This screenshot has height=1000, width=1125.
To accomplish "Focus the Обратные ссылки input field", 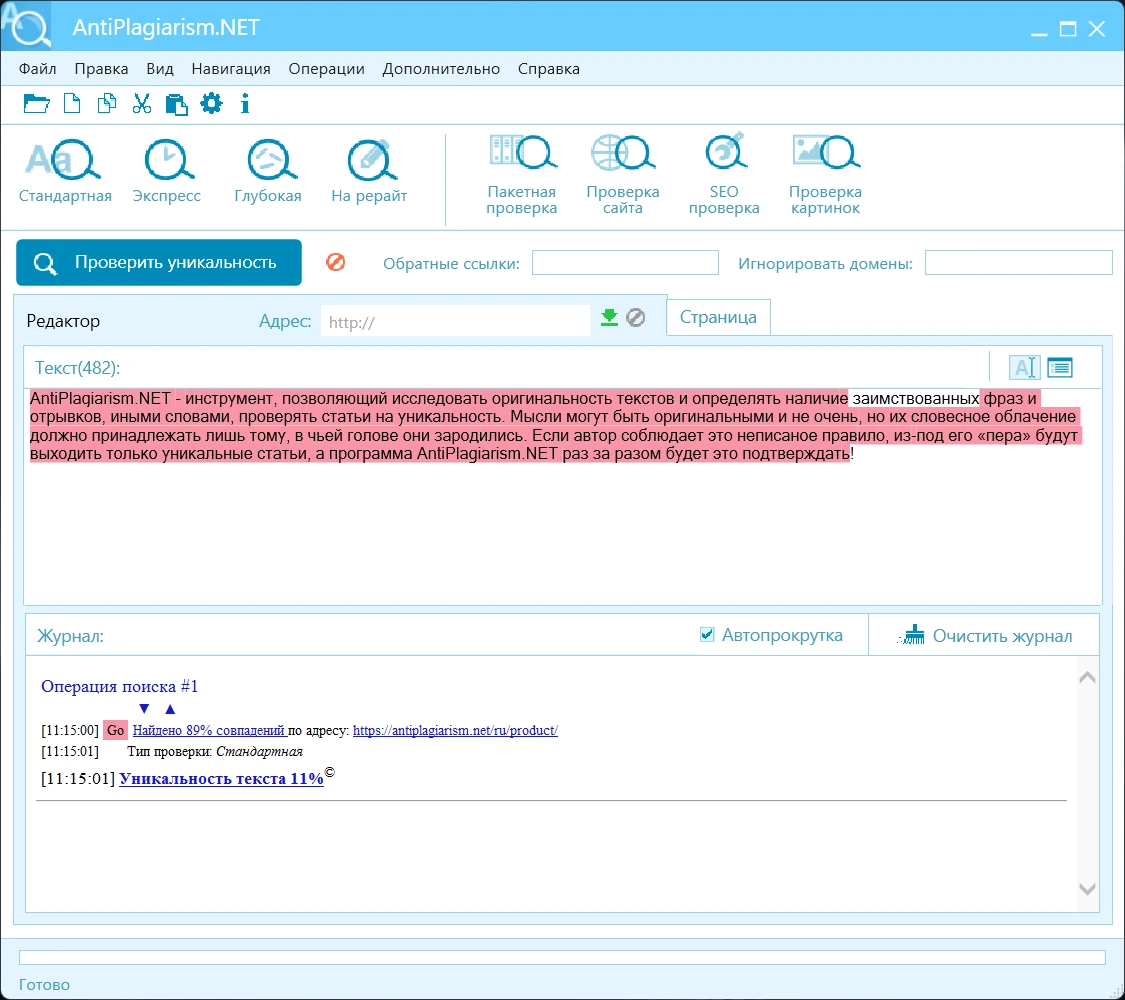I will point(625,263).
